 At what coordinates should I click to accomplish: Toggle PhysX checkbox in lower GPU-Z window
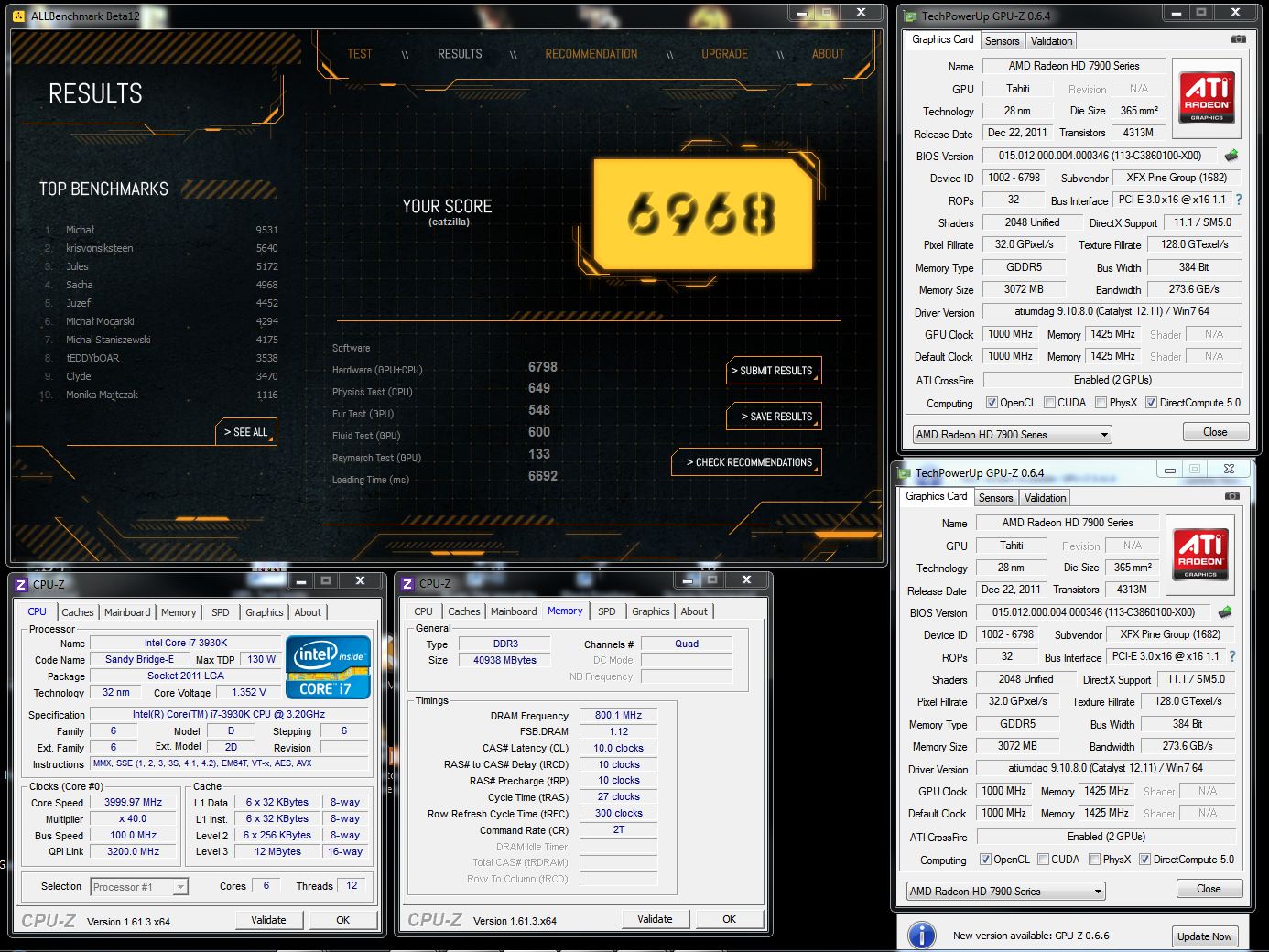pyautogui.click(x=1094, y=860)
